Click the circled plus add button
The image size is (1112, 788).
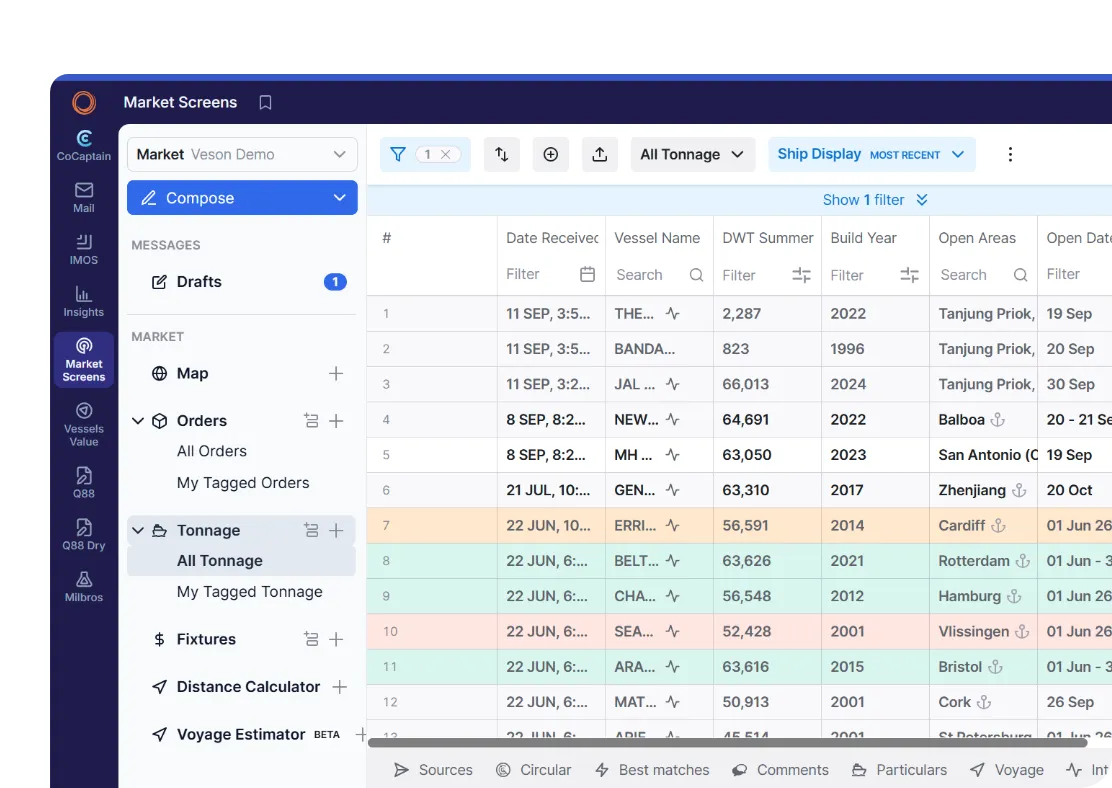coord(550,154)
